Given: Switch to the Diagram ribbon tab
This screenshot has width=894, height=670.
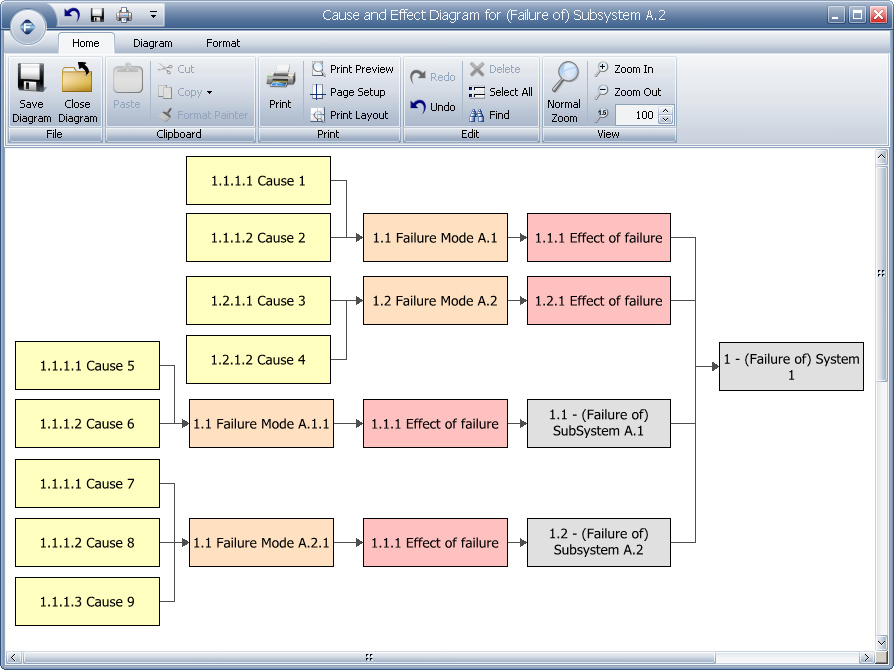Looking at the screenshot, I should tap(152, 43).
